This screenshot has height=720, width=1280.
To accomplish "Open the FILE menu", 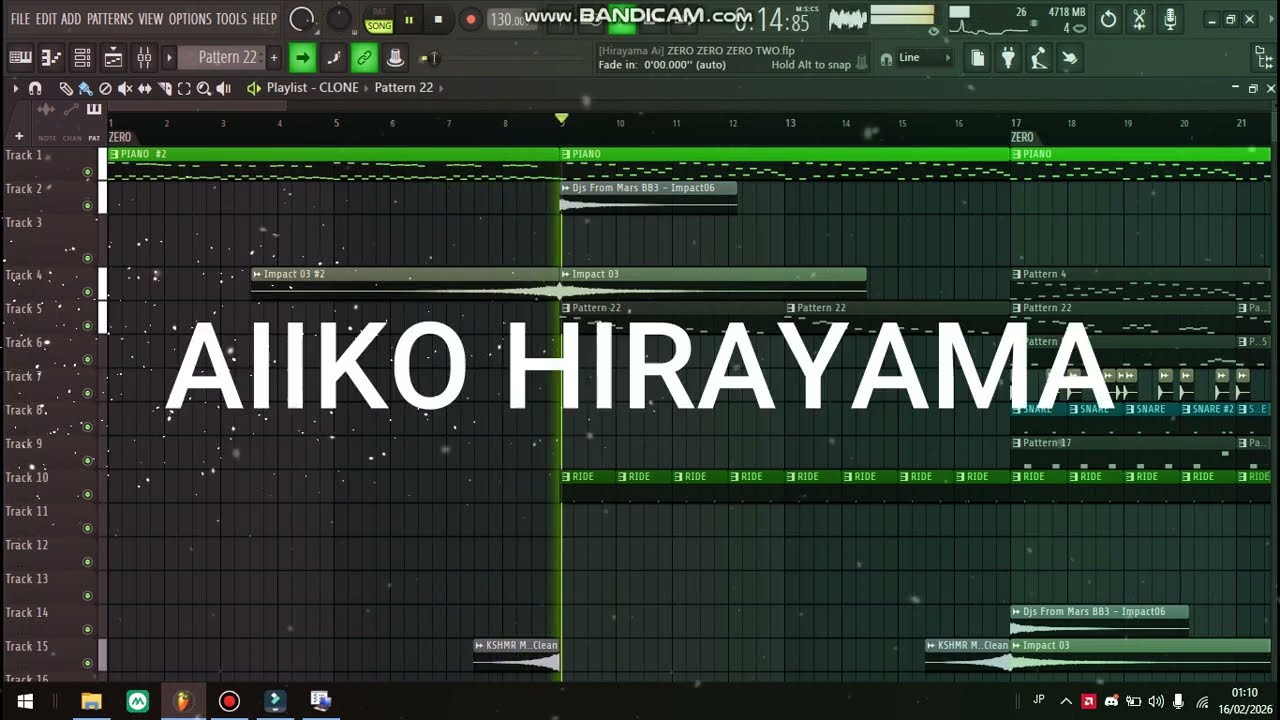I will [20, 19].
